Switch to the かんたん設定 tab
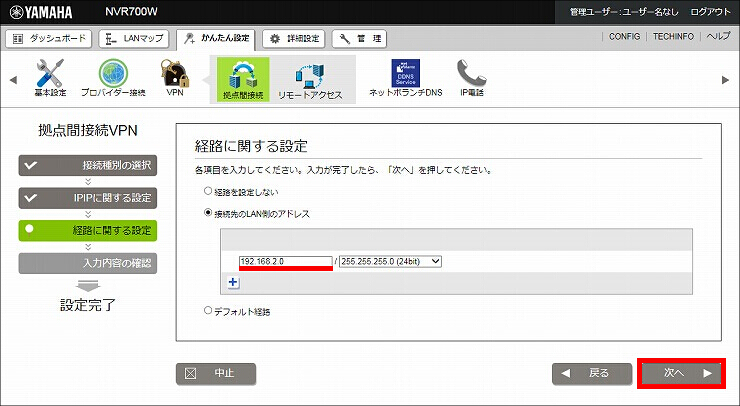Viewport: 740px width, 406px height. coord(216,39)
